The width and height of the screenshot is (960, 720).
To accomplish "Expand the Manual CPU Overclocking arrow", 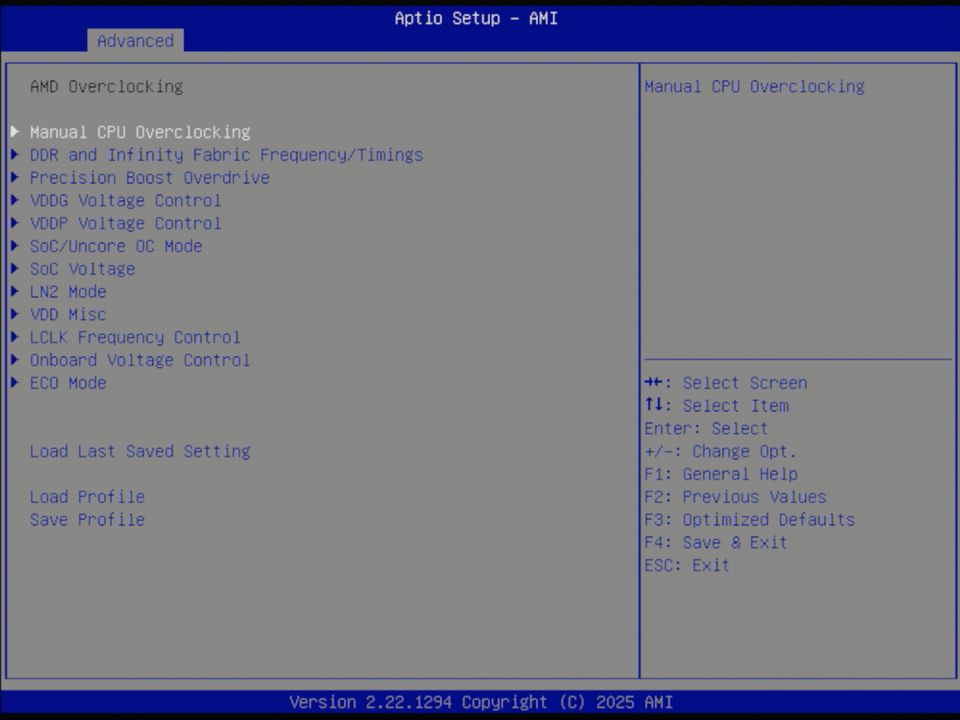I will click(x=14, y=131).
